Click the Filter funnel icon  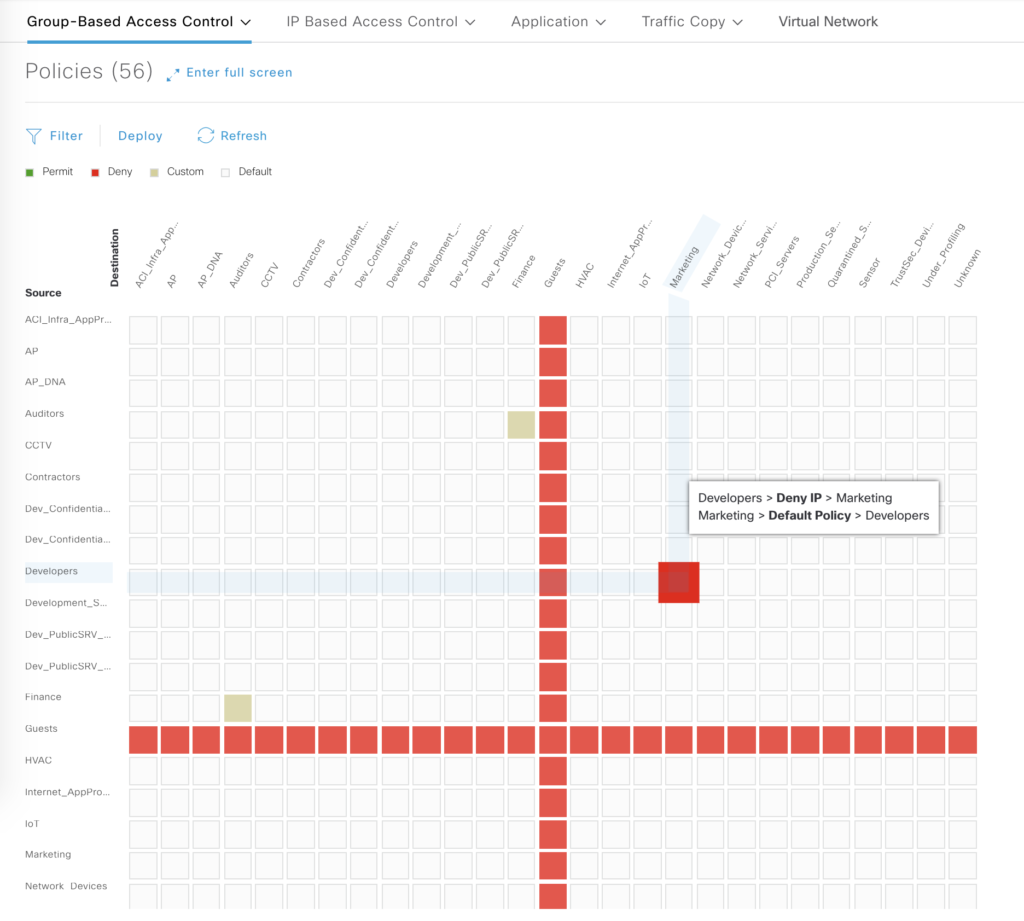pos(34,136)
